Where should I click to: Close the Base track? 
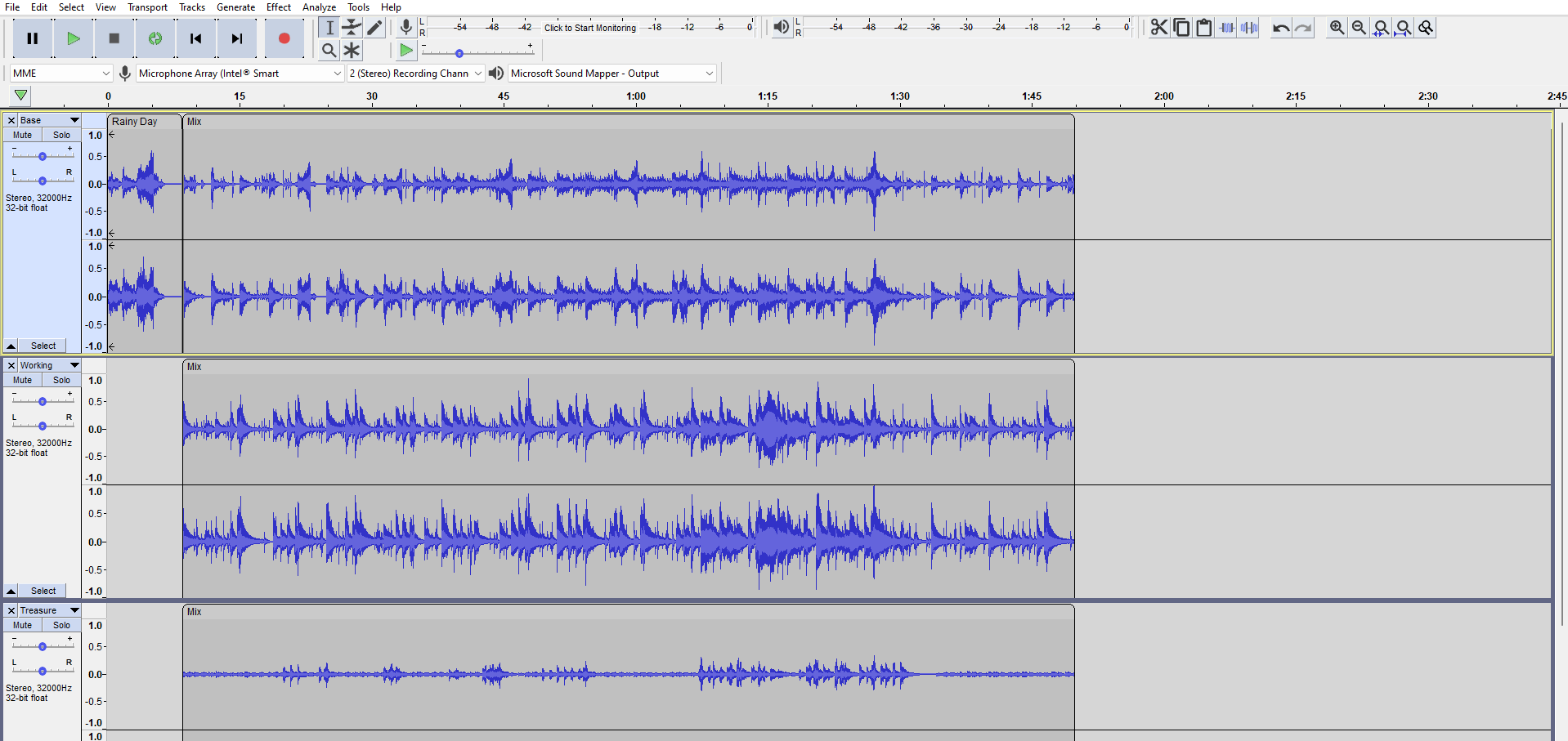[11, 120]
